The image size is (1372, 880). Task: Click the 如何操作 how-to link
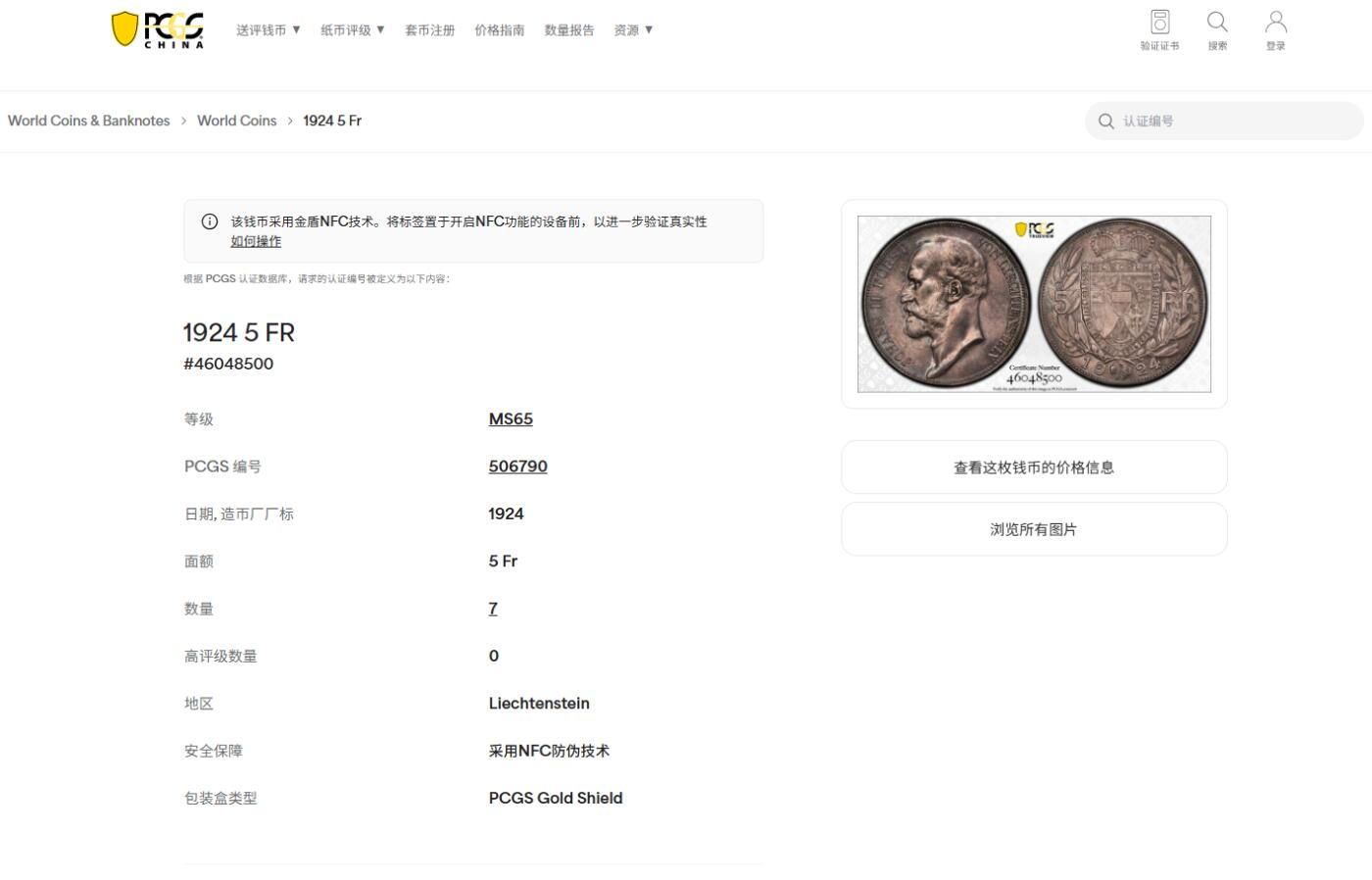(x=256, y=241)
